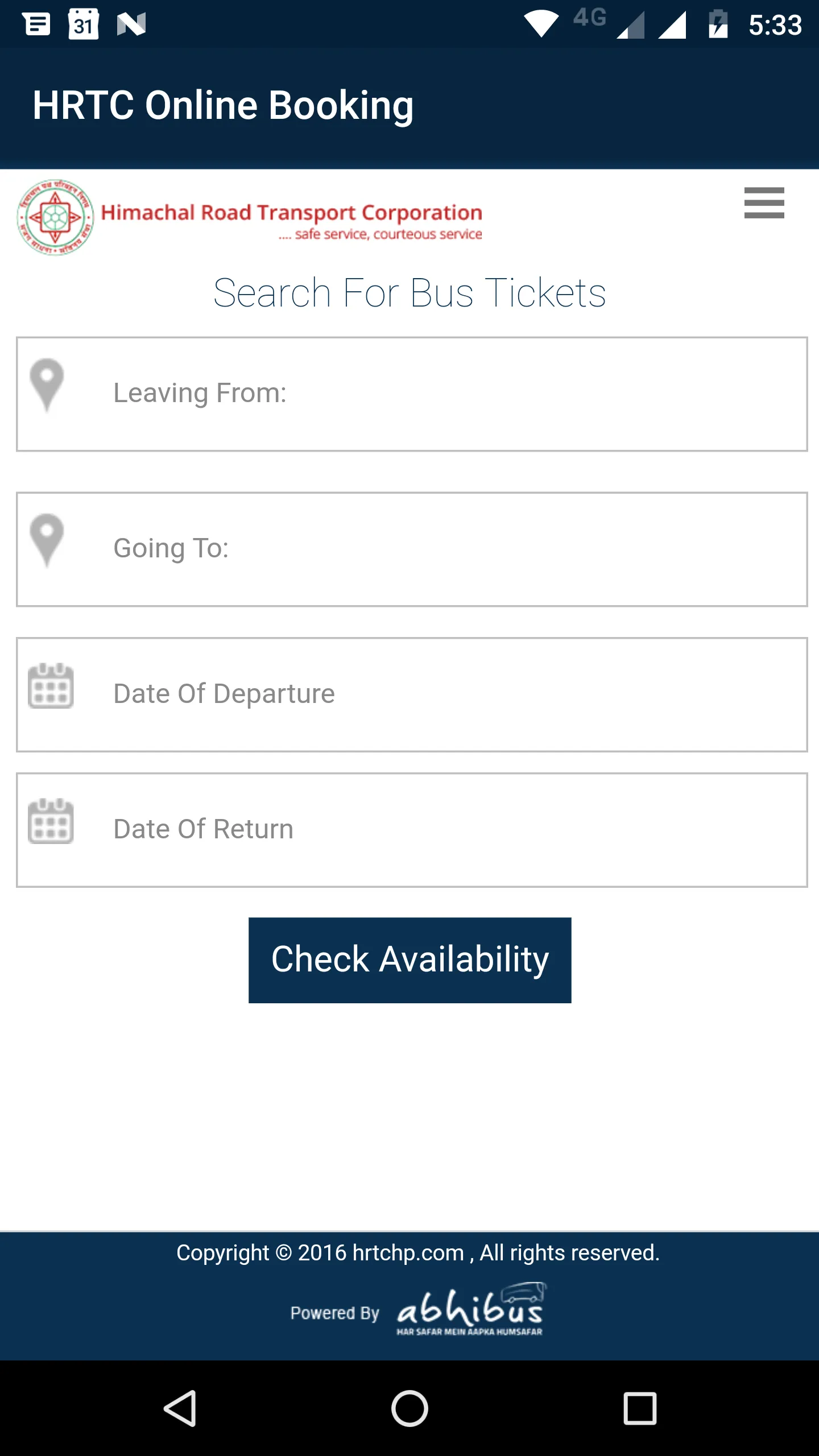Tap the battery icon in status bar
Screen dimensions: 819x1456
(718, 24)
